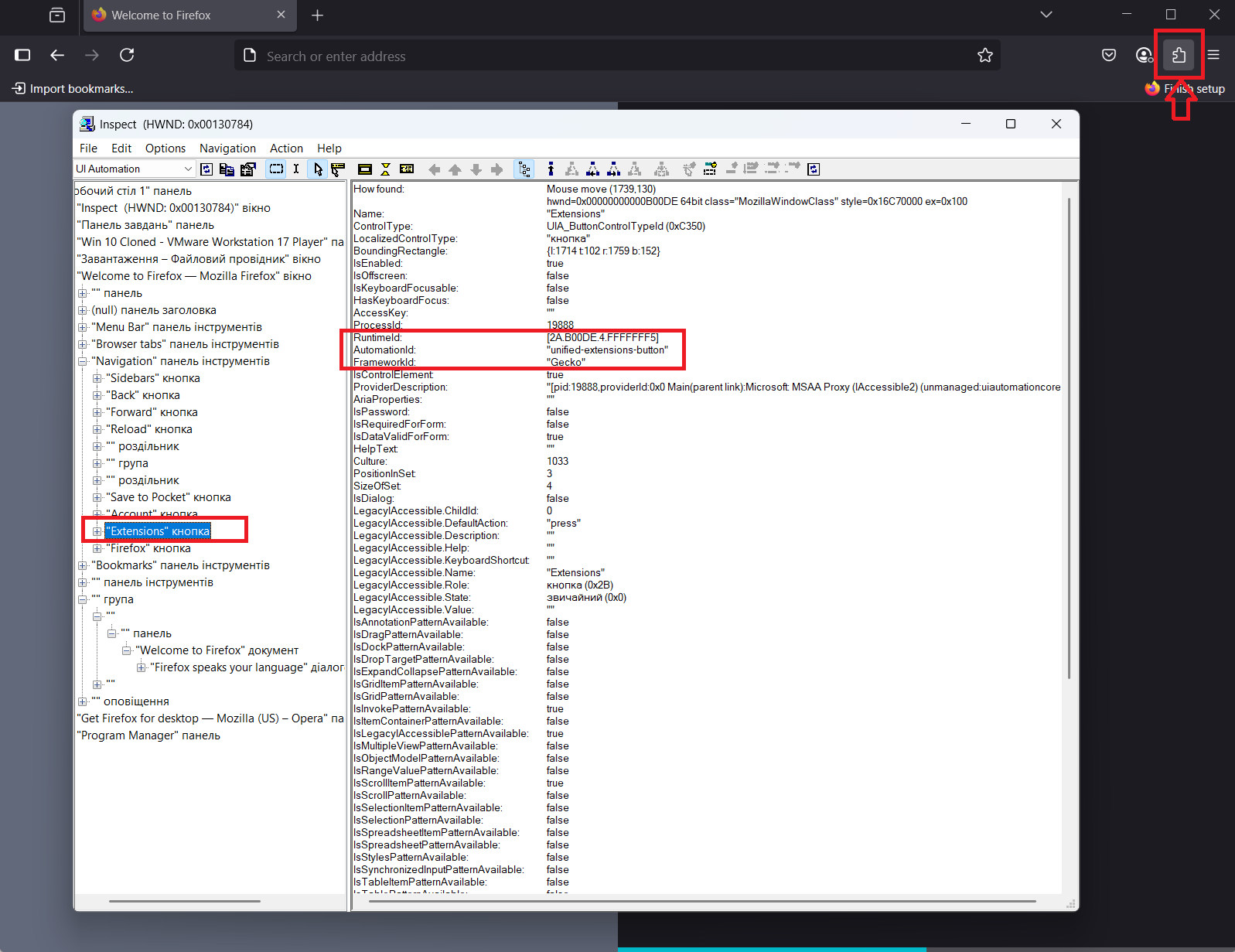Open Firefox View icon left of tab
Screen dimensions: 1235x952
pyautogui.click(x=57, y=15)
